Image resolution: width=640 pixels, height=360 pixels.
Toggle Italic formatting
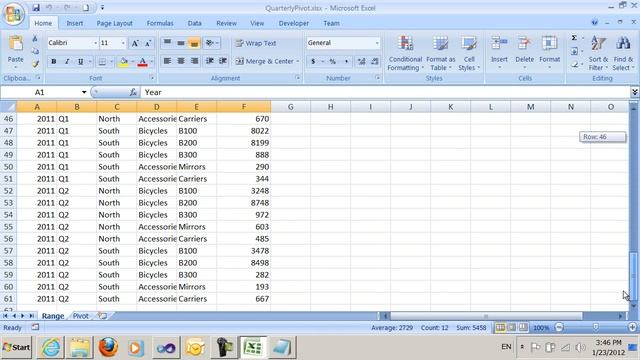67,62
